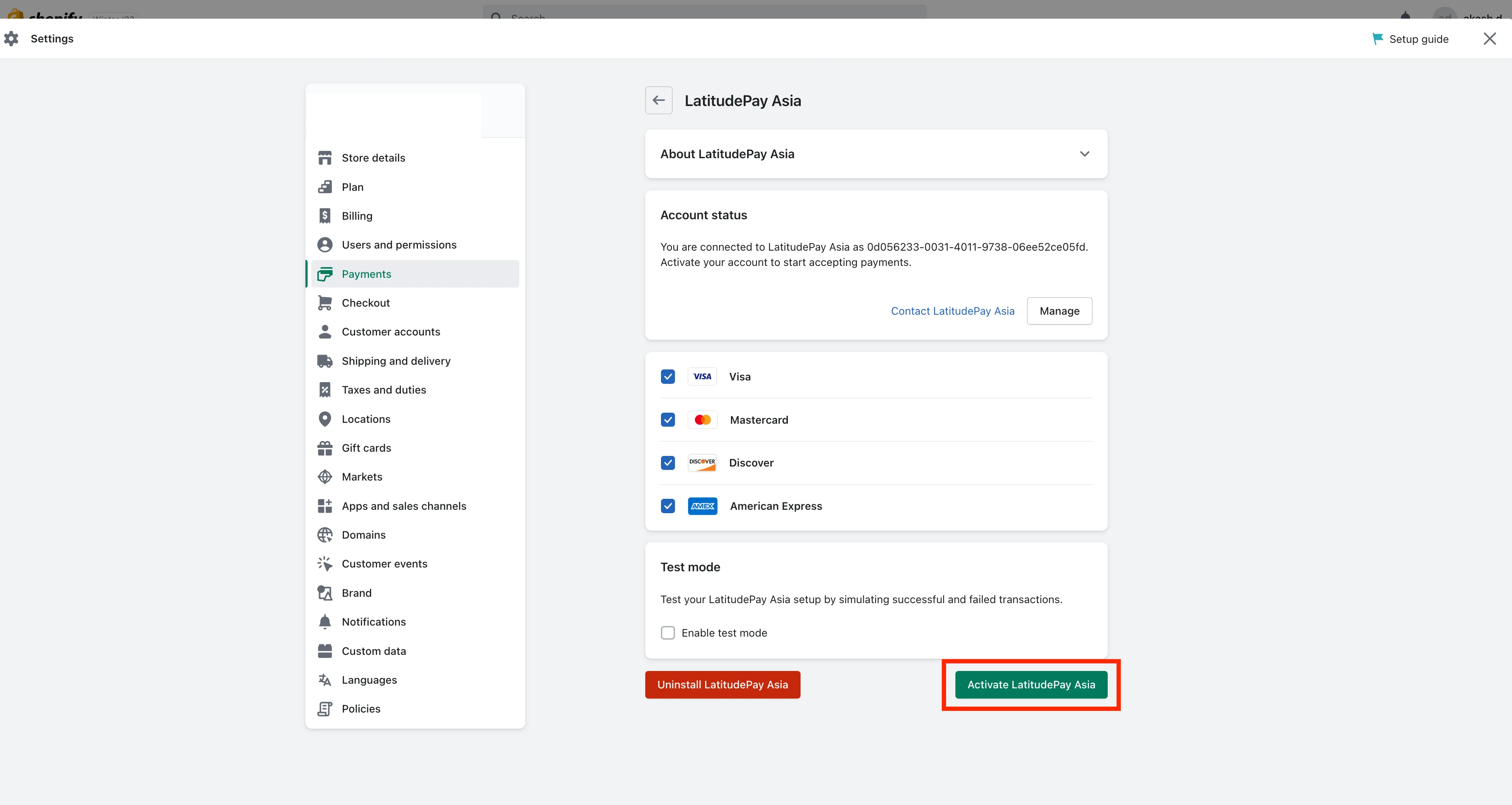Uncheck the Discover checkbox

coord(667,463)
